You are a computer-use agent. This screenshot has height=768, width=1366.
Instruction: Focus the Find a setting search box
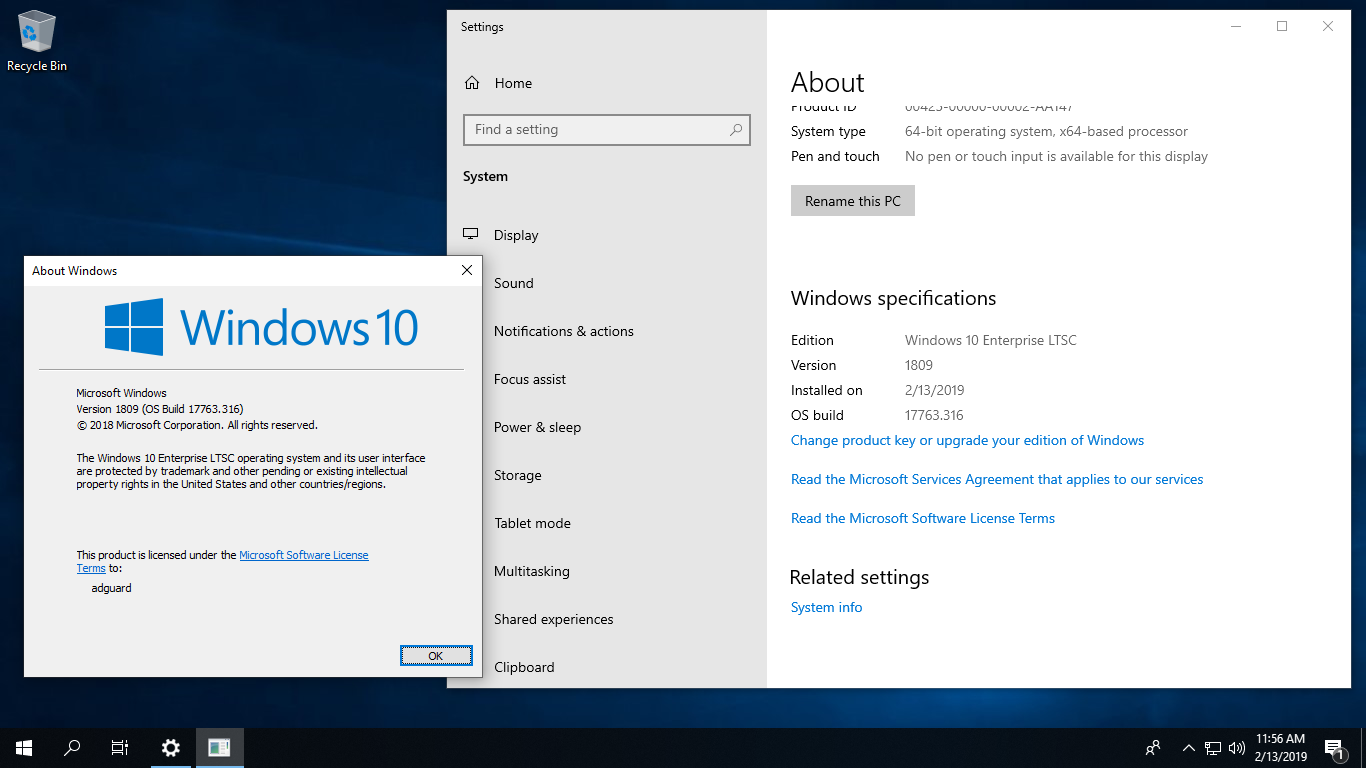[x=607, y=130]
